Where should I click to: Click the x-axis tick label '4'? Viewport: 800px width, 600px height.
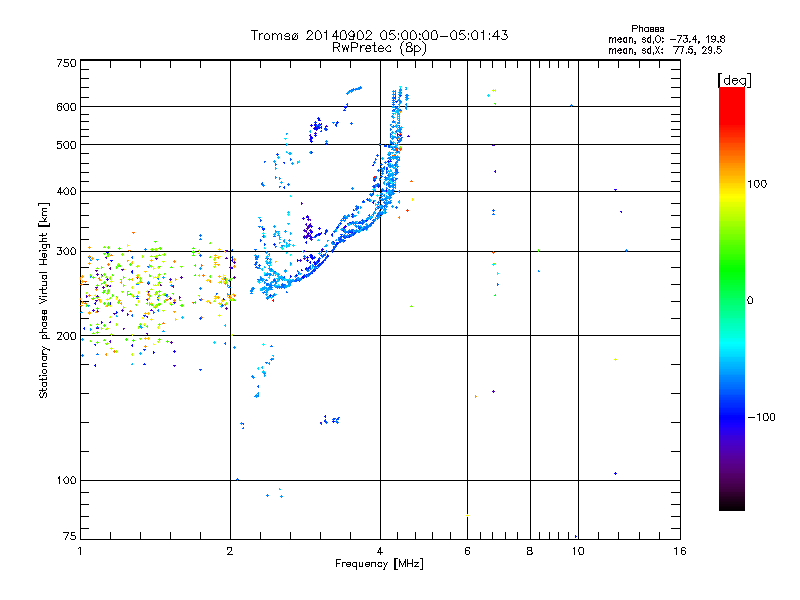[x=380, y=551]
